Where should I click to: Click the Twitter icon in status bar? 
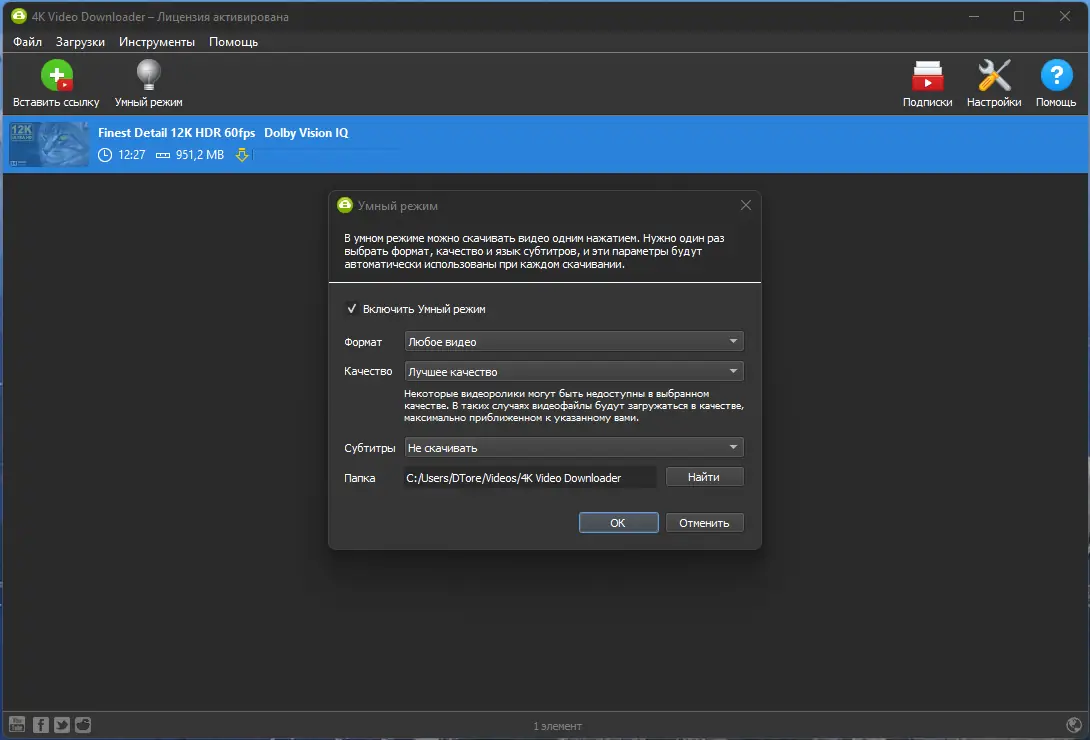[x=62, y=725]
